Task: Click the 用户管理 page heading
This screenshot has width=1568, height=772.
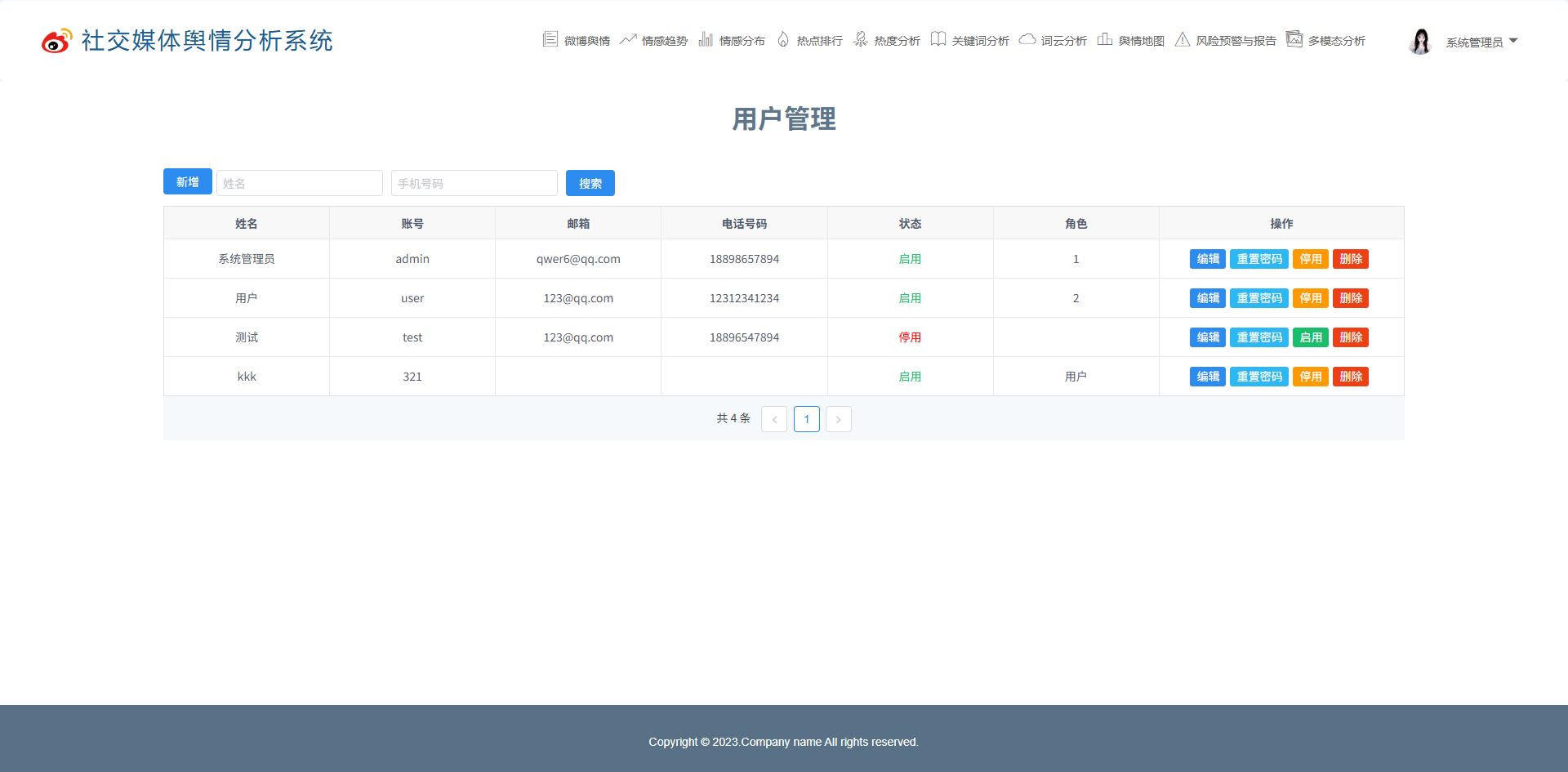Action: pyautogui.click(x=784, y=119)
